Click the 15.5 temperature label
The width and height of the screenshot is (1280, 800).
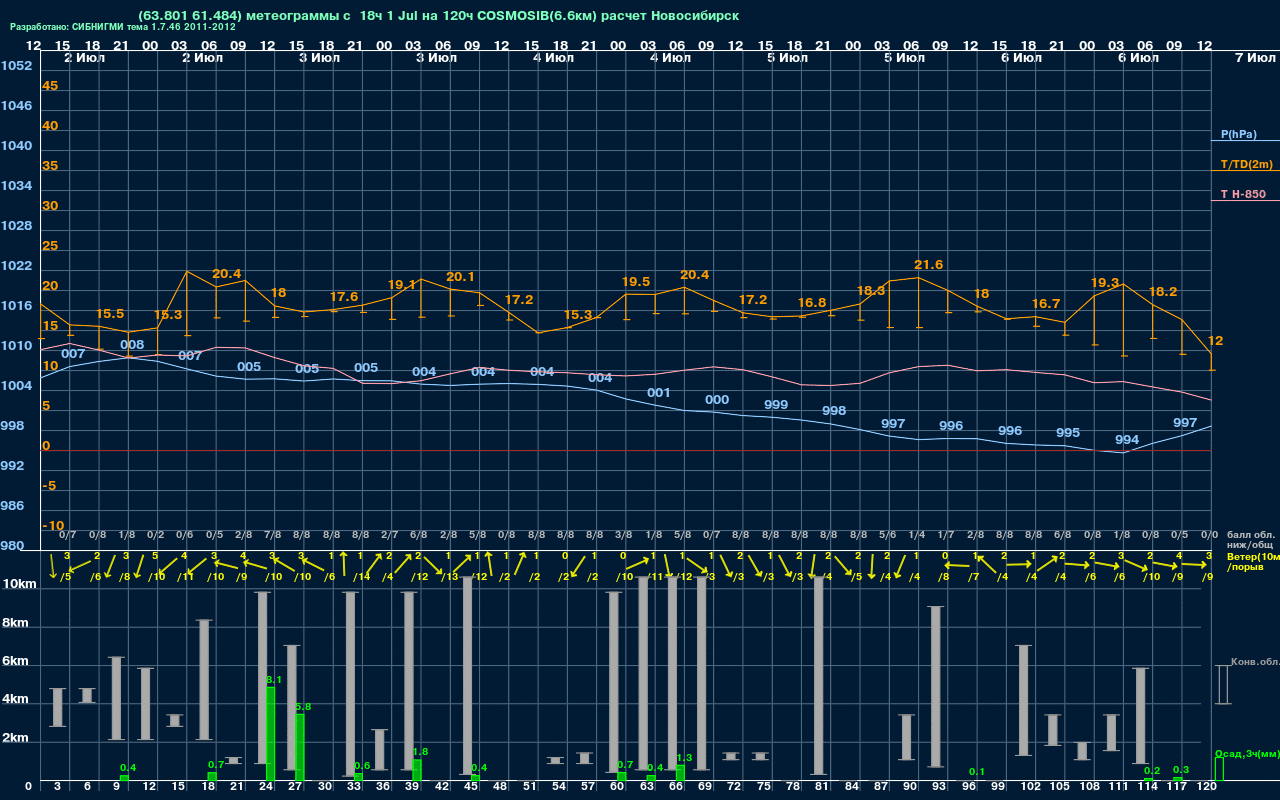point(110,314)
